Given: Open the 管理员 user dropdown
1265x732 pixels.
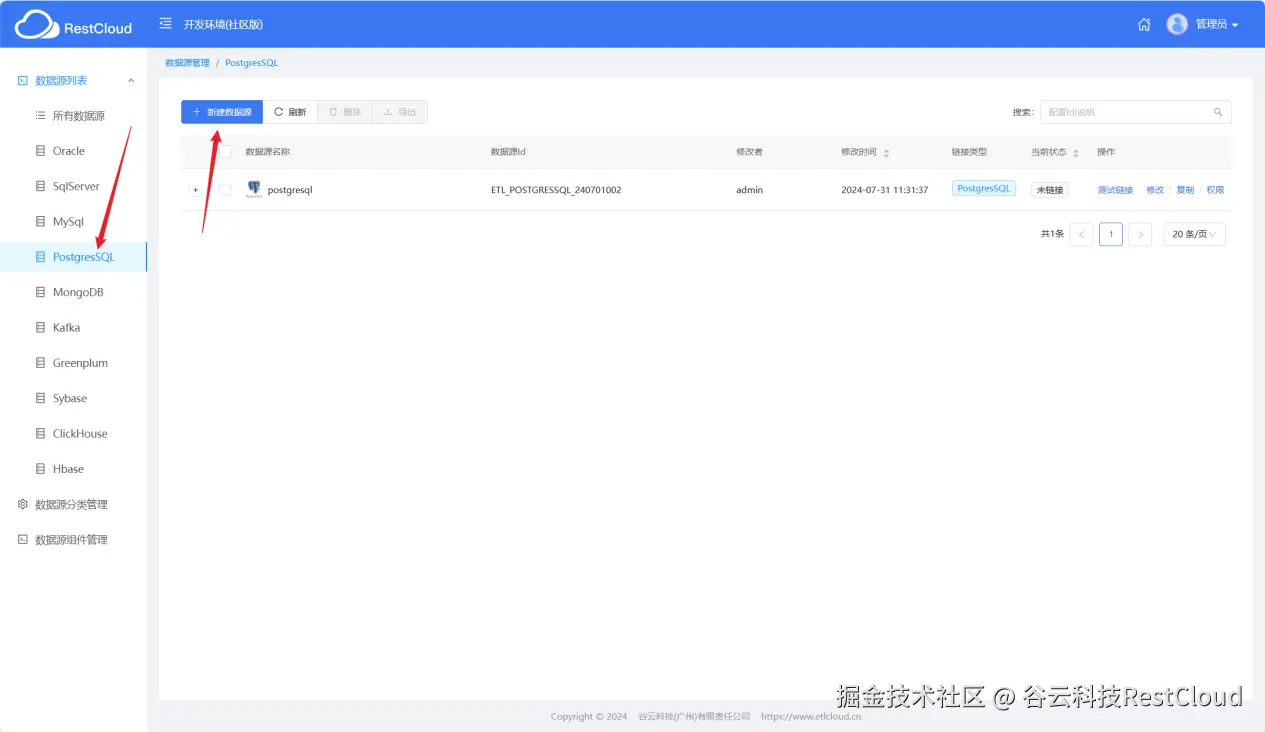Looking at the screenshot, I should pos(1217,24).
